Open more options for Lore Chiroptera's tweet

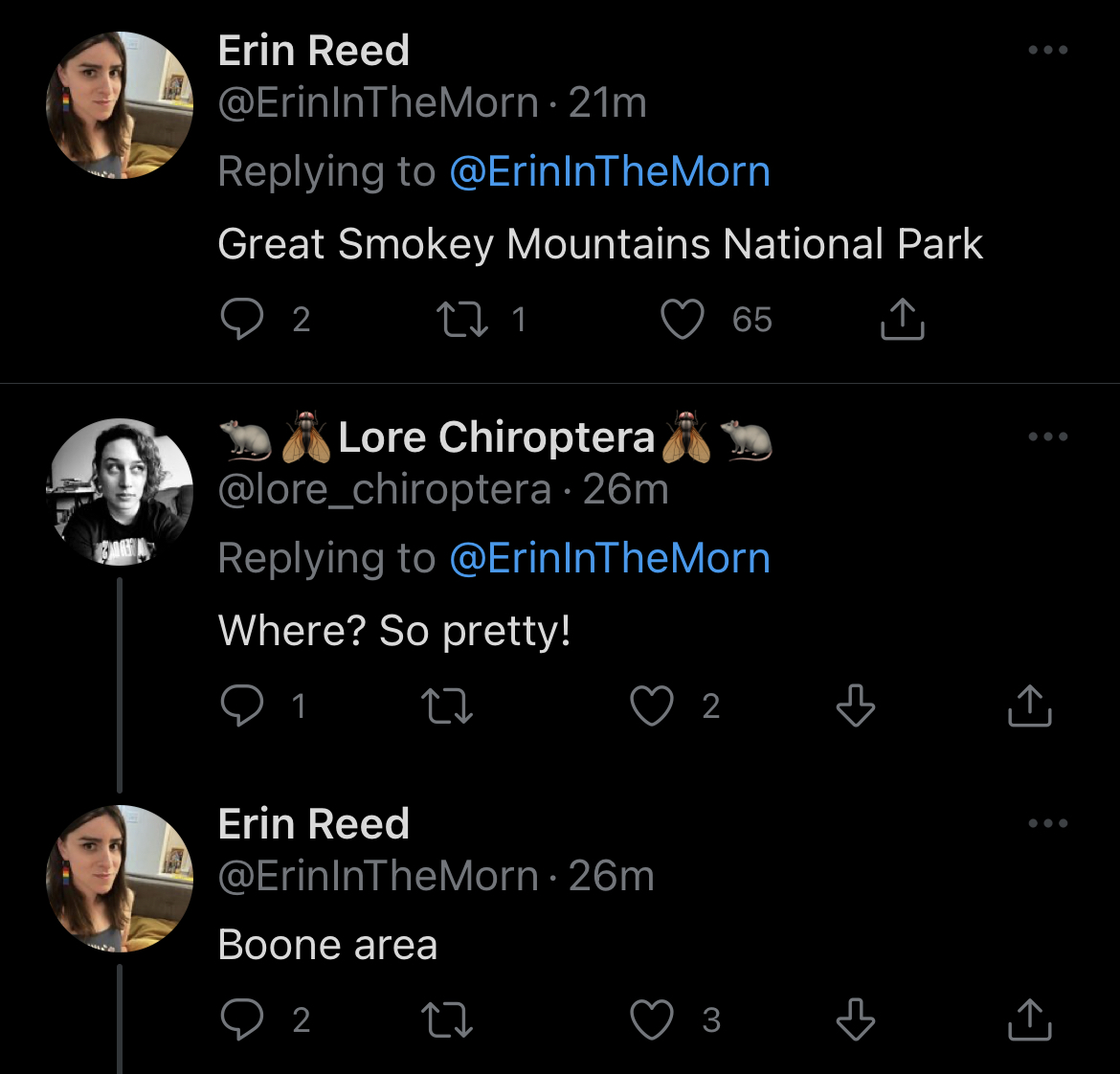(1047, 437)
